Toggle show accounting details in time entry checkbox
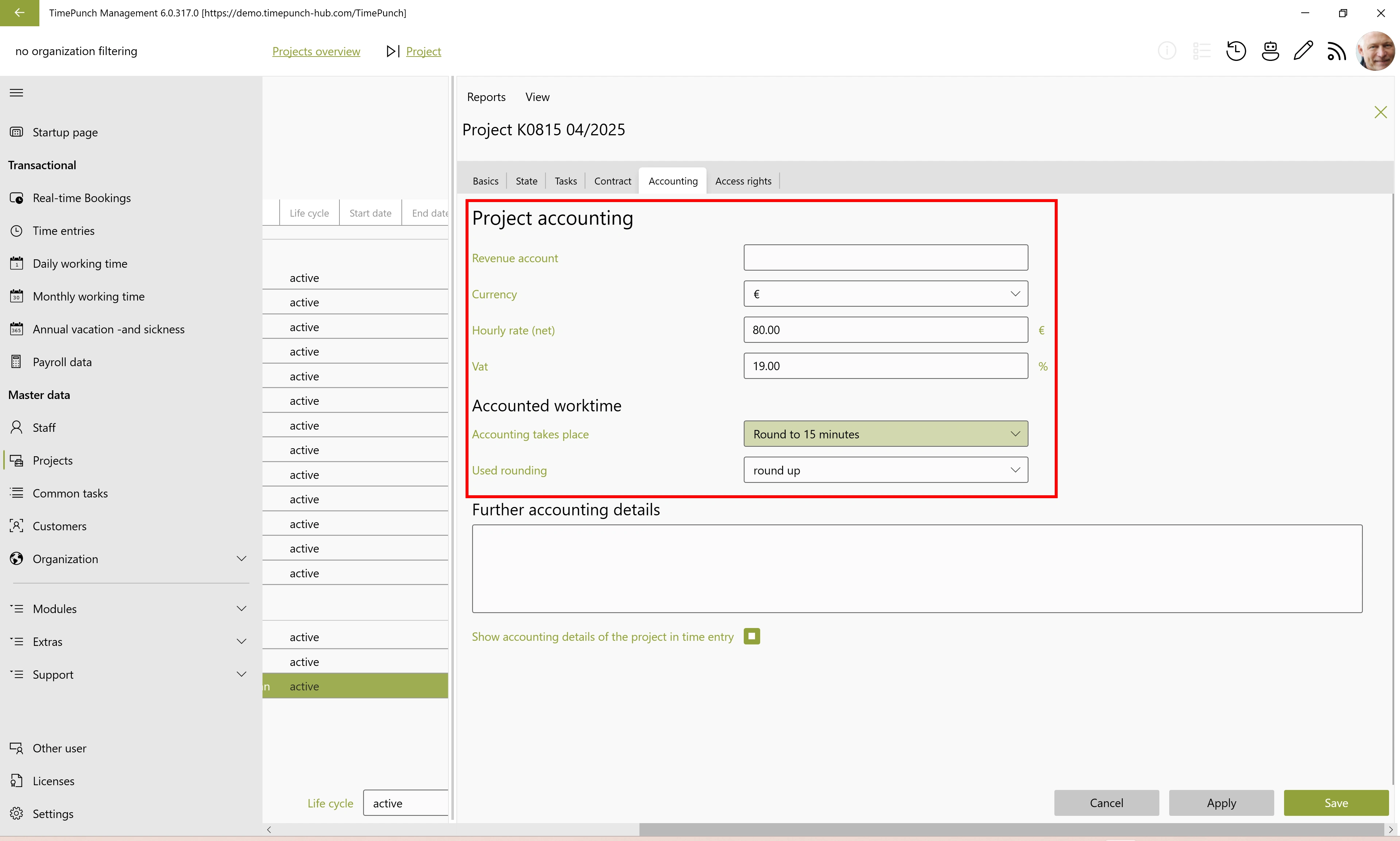The image size is (1400, 841). click(x=751, y=636)
